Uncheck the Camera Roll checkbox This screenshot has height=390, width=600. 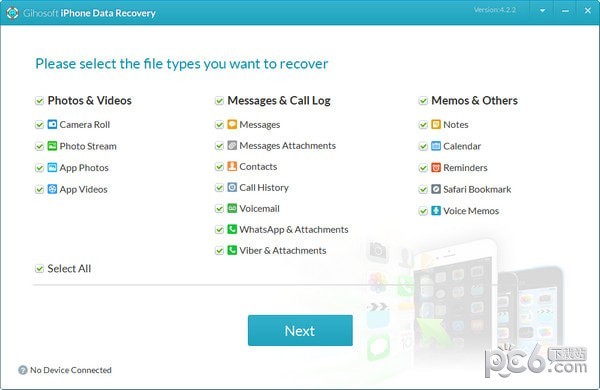point(39,125)
